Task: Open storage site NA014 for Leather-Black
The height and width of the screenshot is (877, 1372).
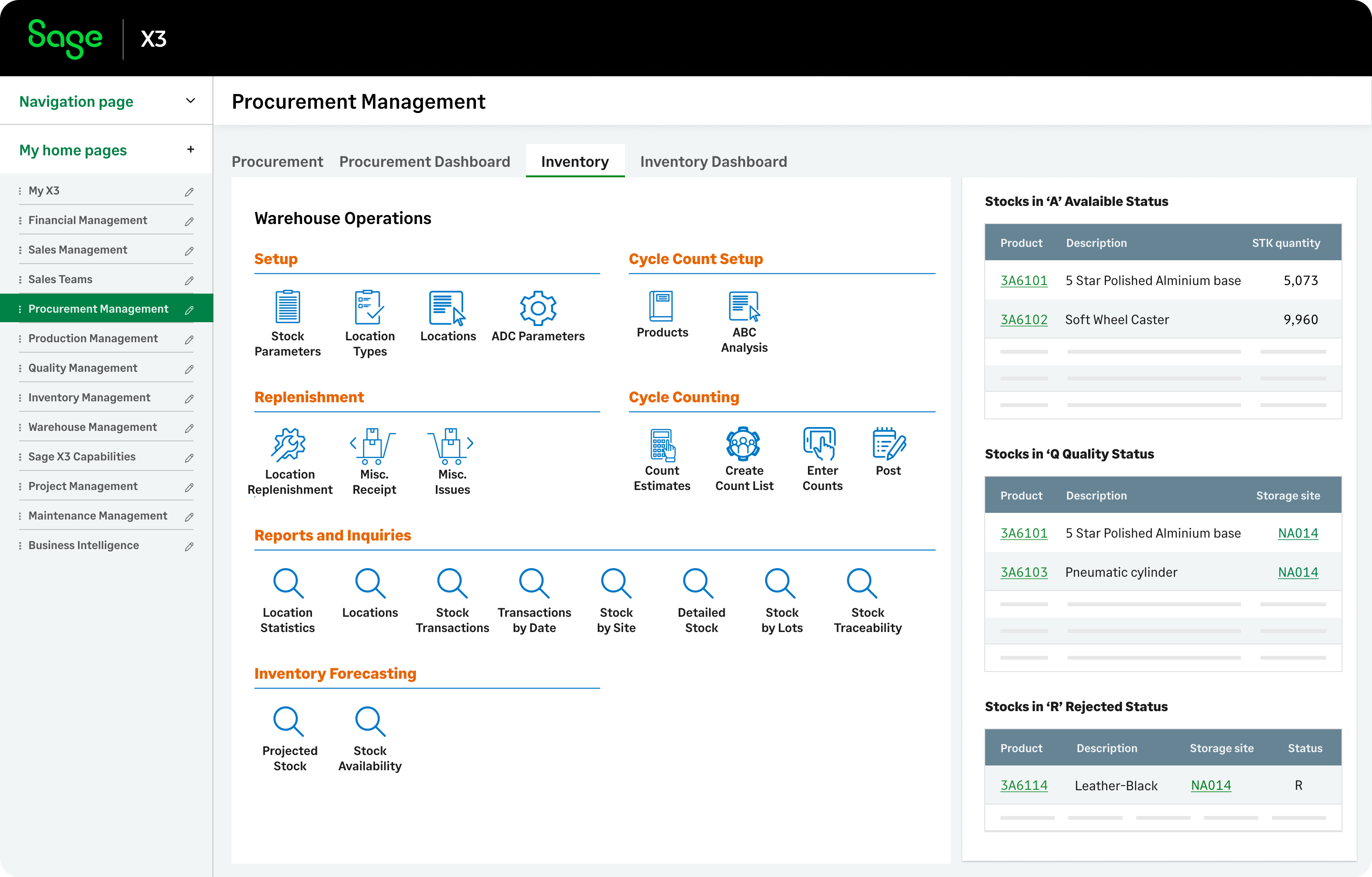Action: click(1211, 785)
